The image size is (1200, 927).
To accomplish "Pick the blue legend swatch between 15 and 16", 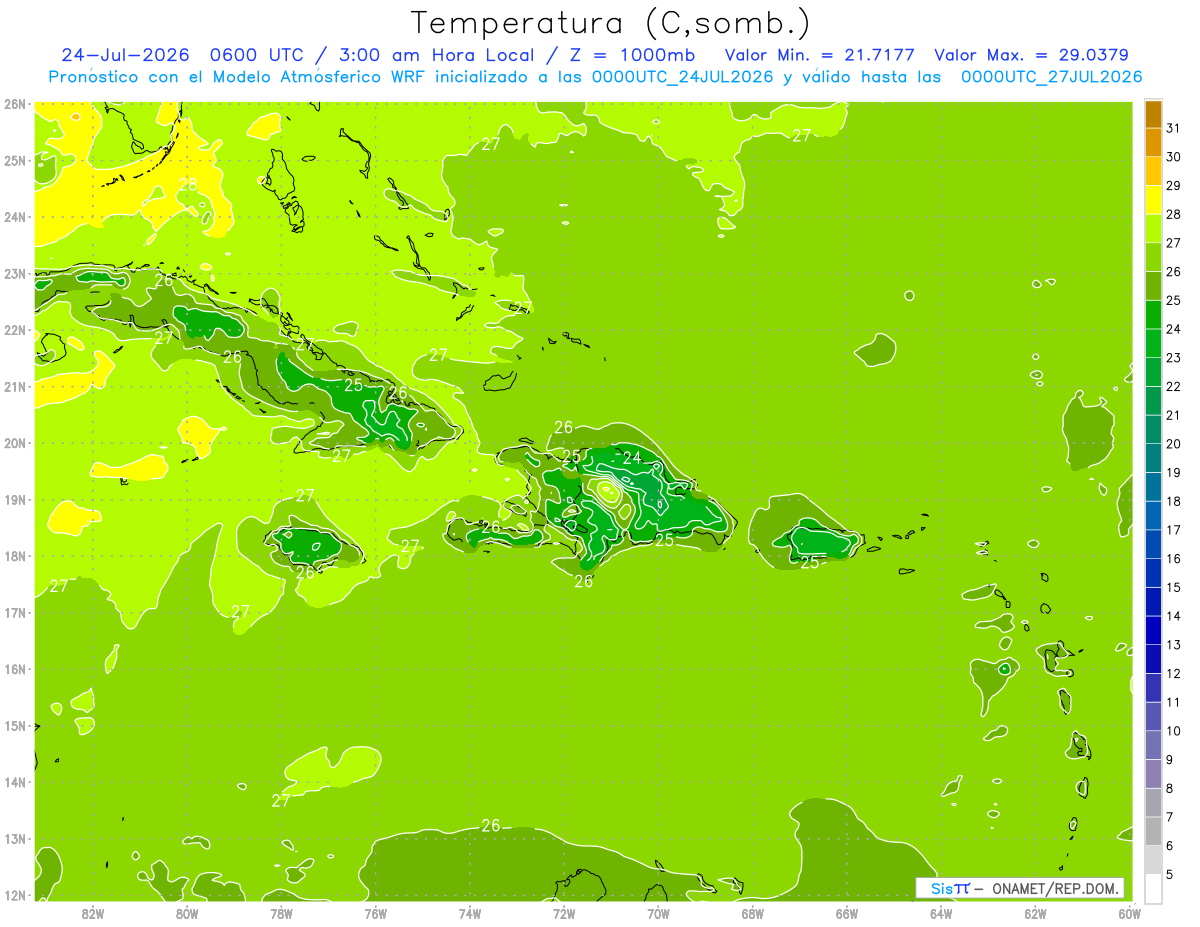I will (x=1153, y=574).
